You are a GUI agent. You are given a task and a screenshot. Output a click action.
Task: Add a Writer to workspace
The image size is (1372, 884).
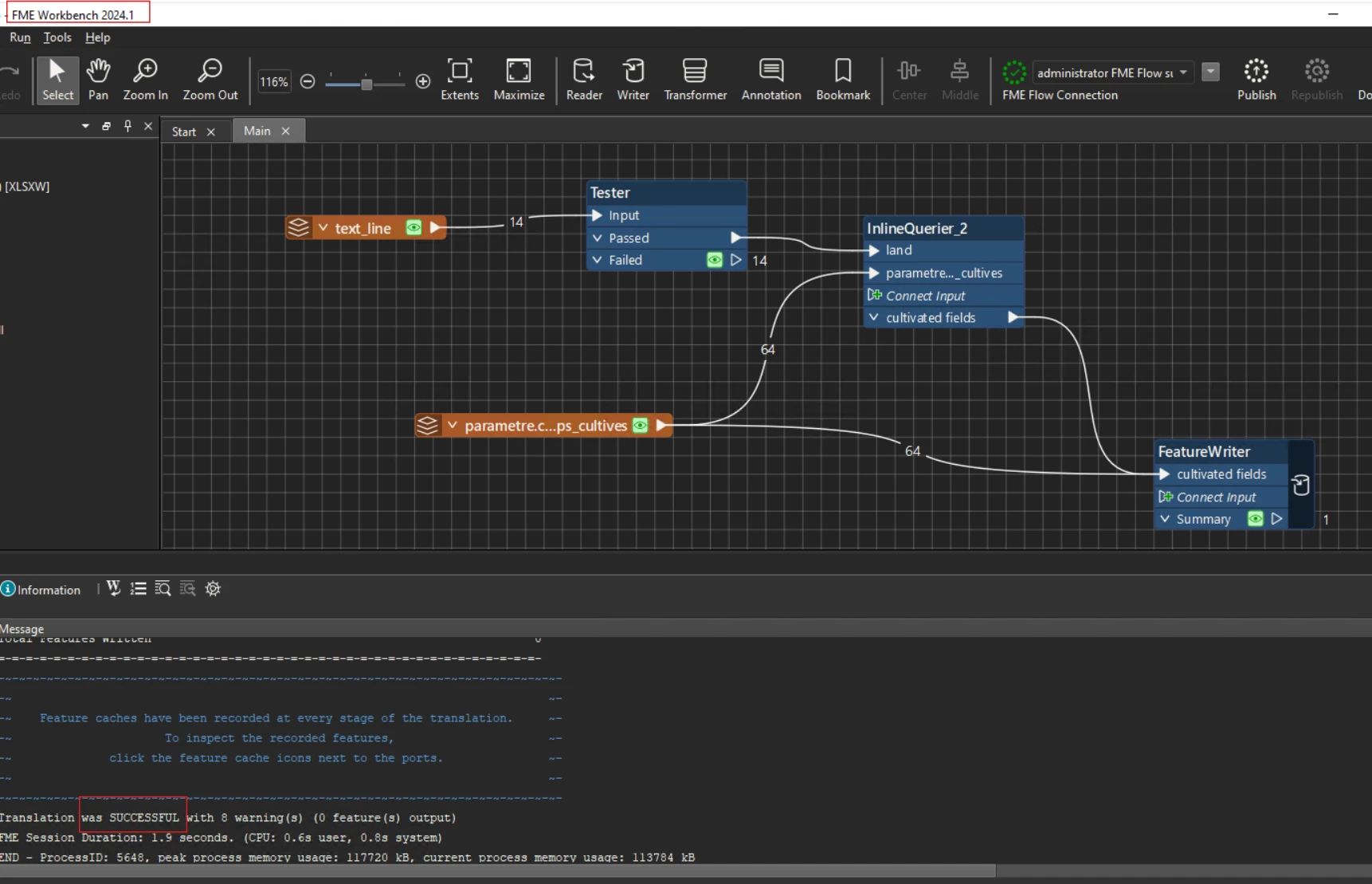pyautogui.click(x=633, y=80)
